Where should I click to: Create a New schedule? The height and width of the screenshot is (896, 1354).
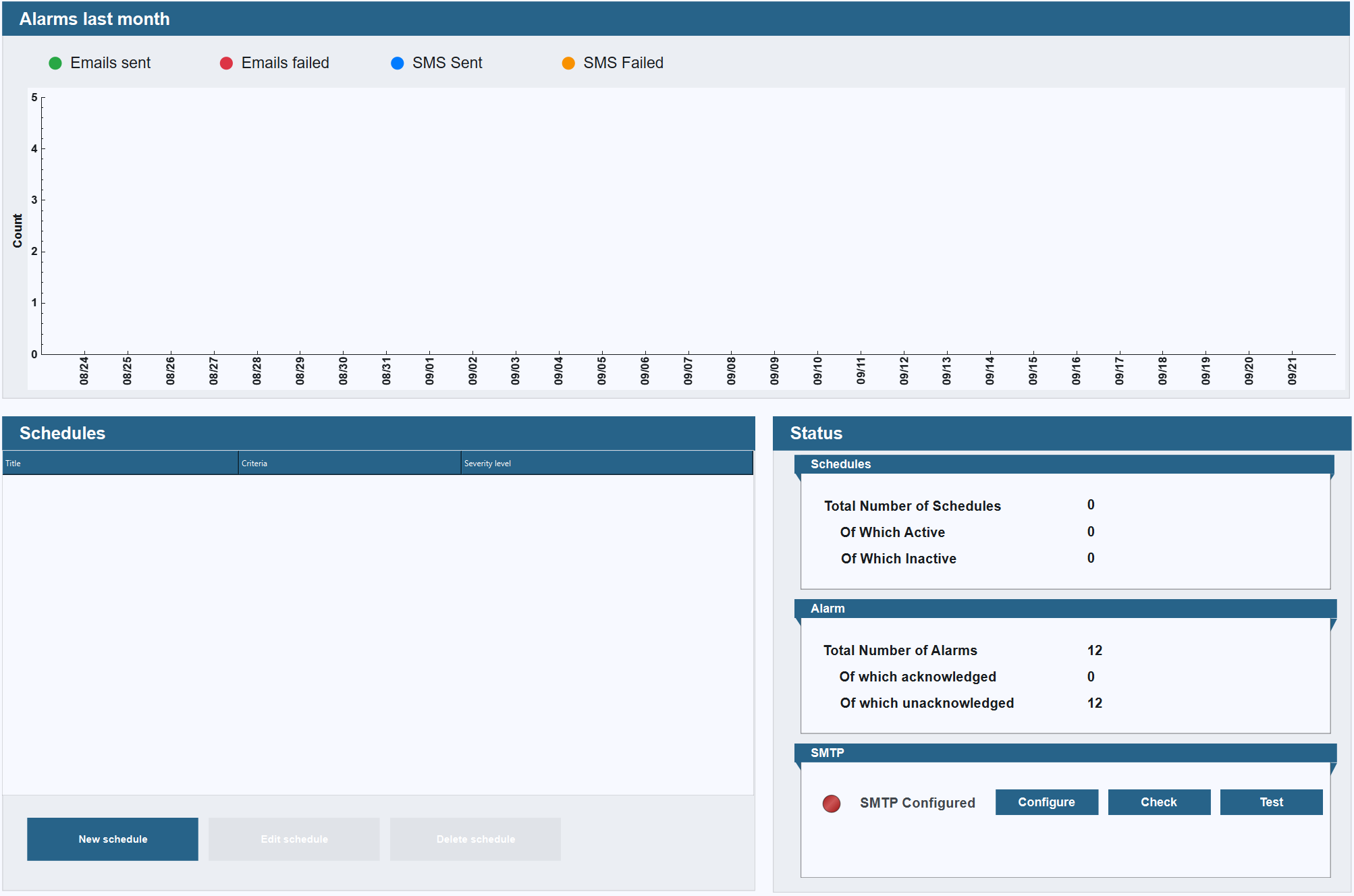coord(113,839)
